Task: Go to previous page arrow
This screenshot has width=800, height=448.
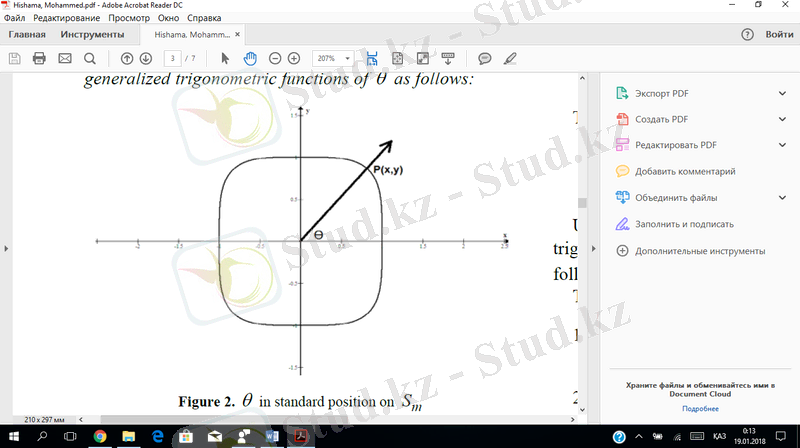Action: [x=127, y=59]
